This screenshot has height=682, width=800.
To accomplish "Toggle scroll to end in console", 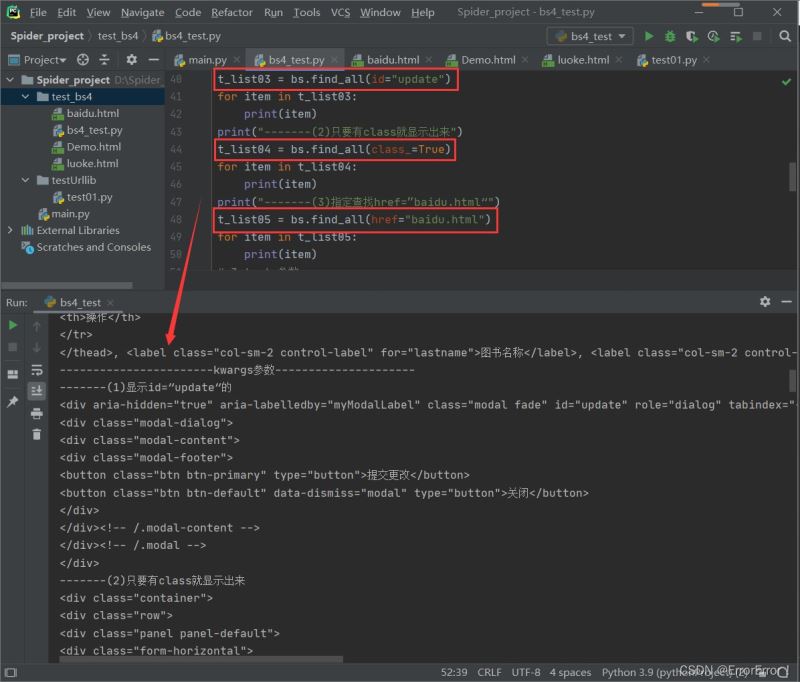I will pyautogui.click(x=37, y=391).
